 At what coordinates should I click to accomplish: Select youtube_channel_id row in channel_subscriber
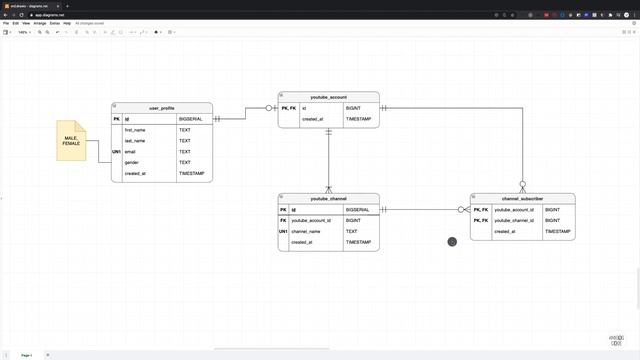coord(522,220)
